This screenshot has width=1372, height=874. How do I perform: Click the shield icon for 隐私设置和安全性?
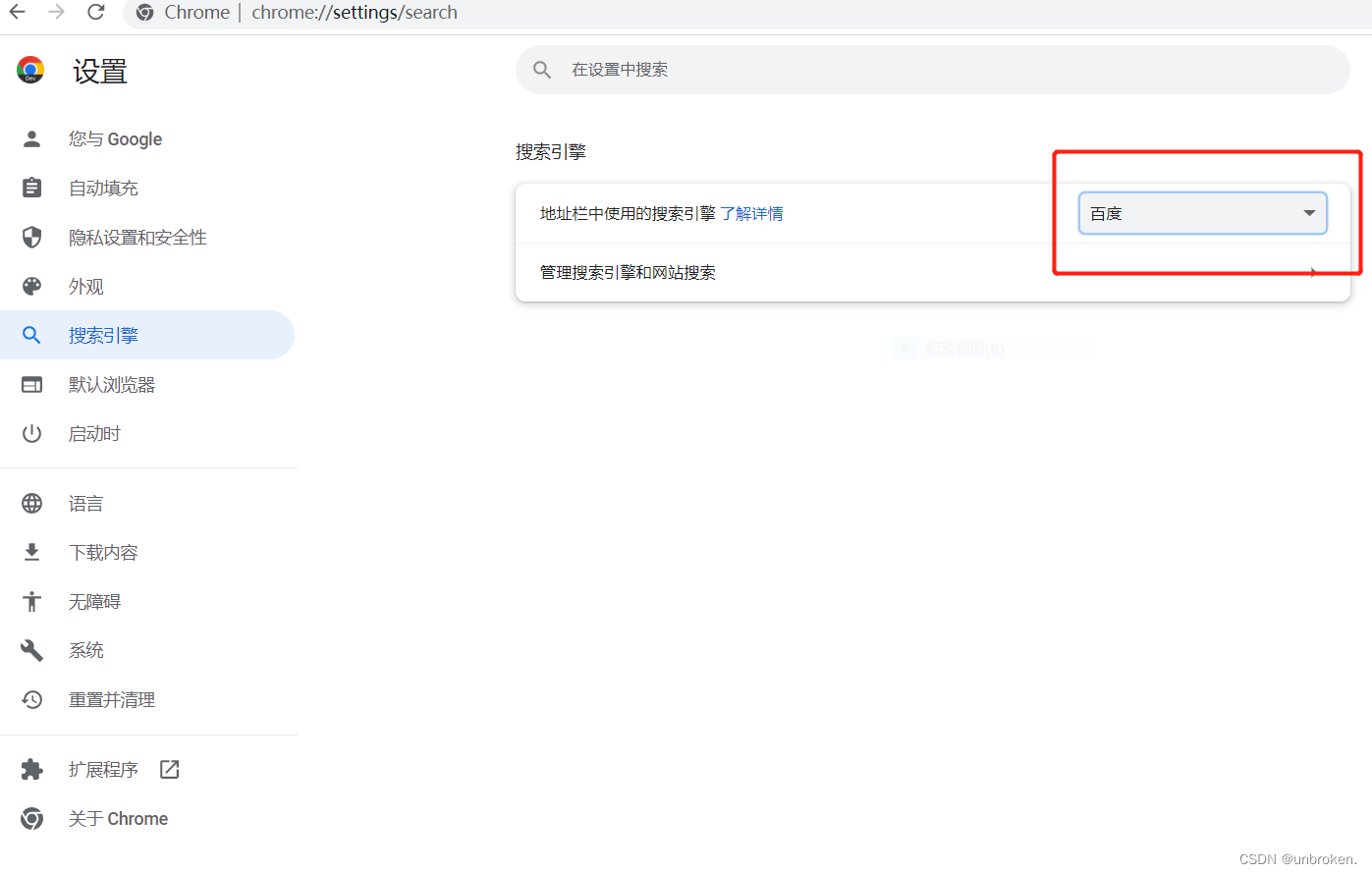pos(31,237)
